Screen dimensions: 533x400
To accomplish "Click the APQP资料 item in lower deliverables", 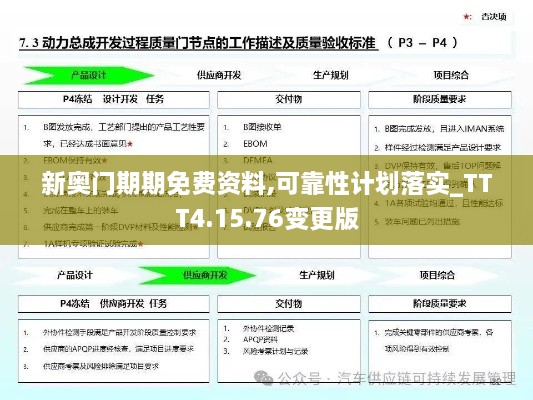I will coord(260,340).
